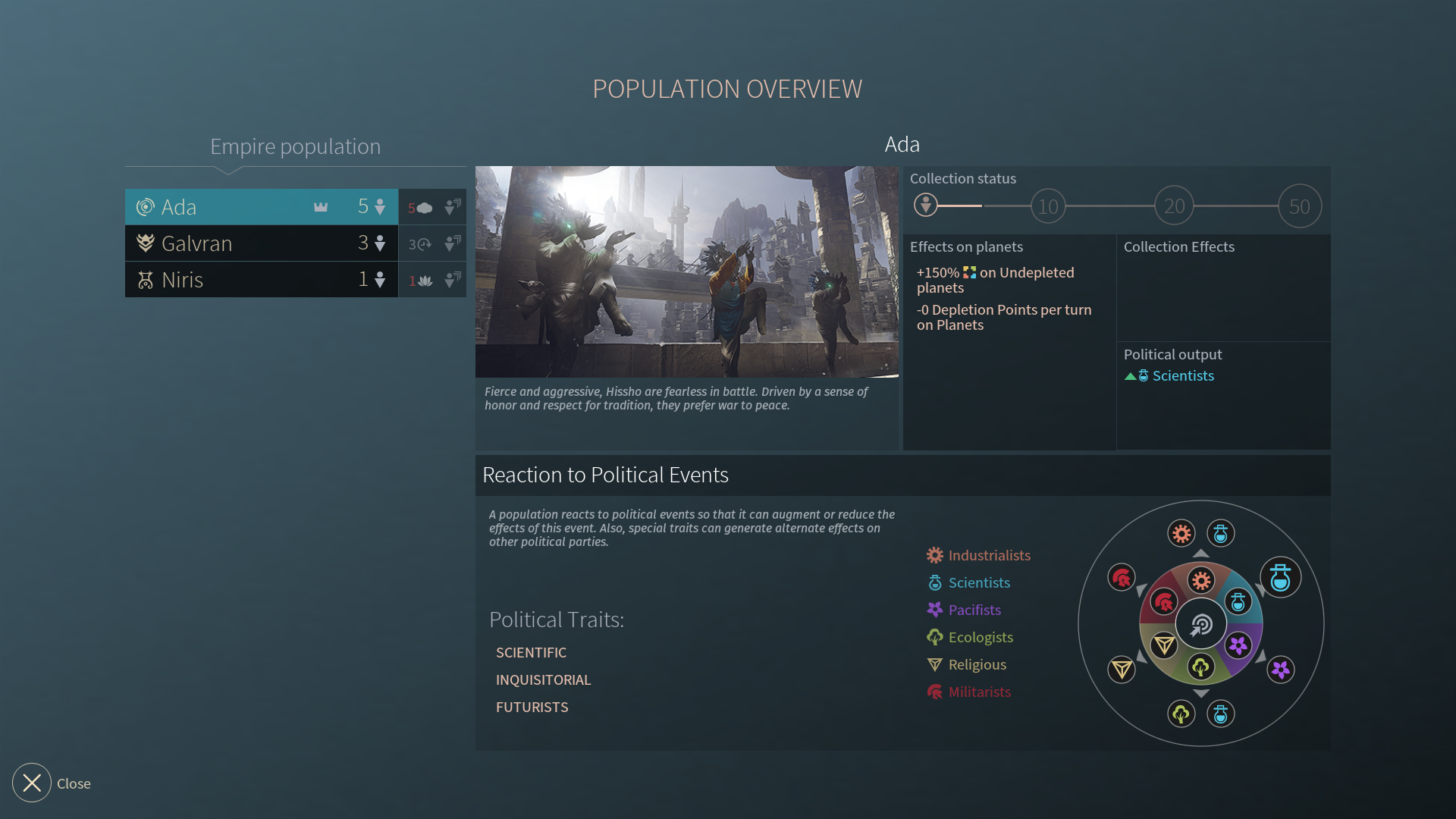Click the collection milestone 10 circle

click(x=1048, y=206)
